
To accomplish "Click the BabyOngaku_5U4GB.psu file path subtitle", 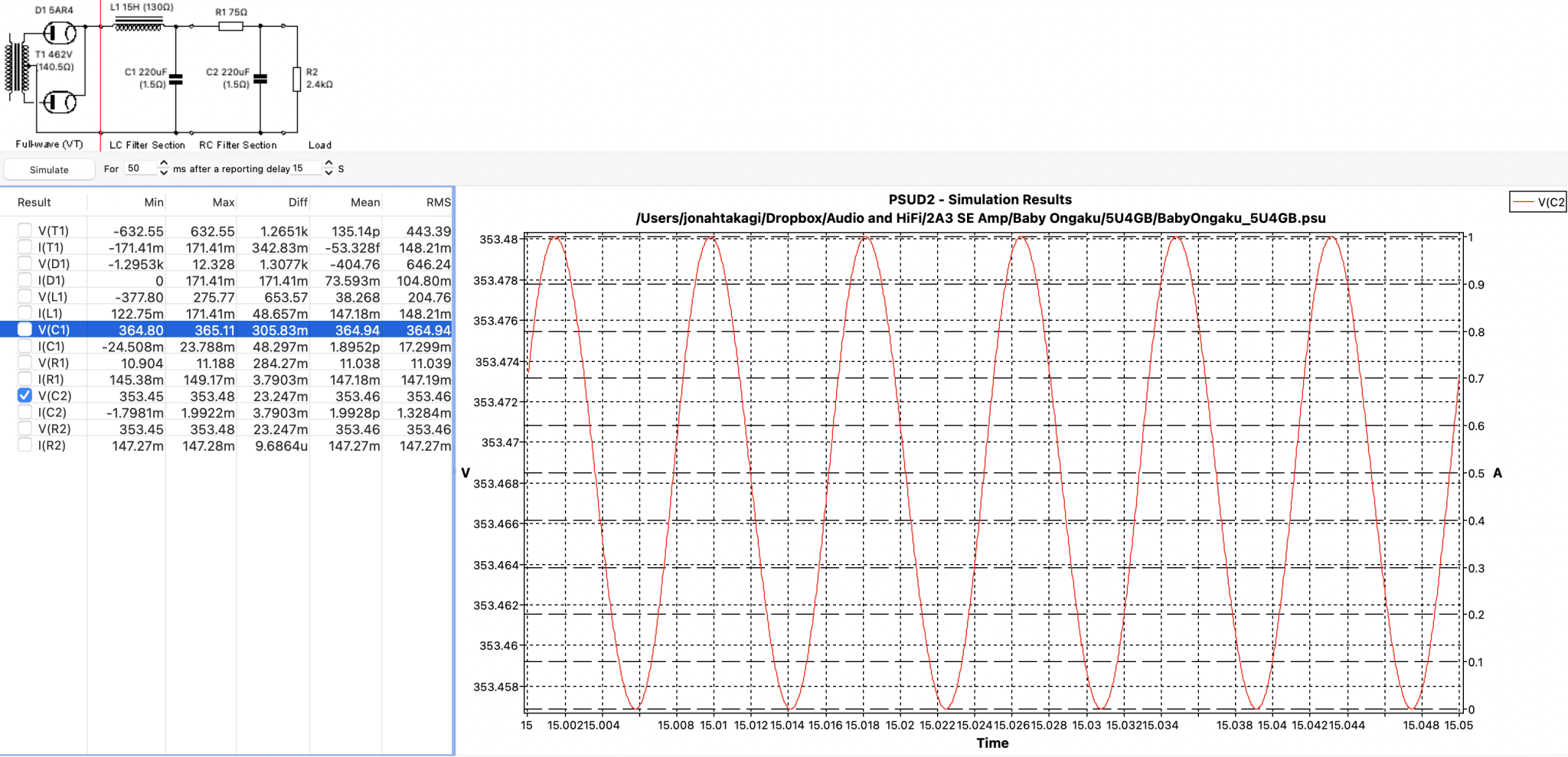I will (x=981, y=218).
